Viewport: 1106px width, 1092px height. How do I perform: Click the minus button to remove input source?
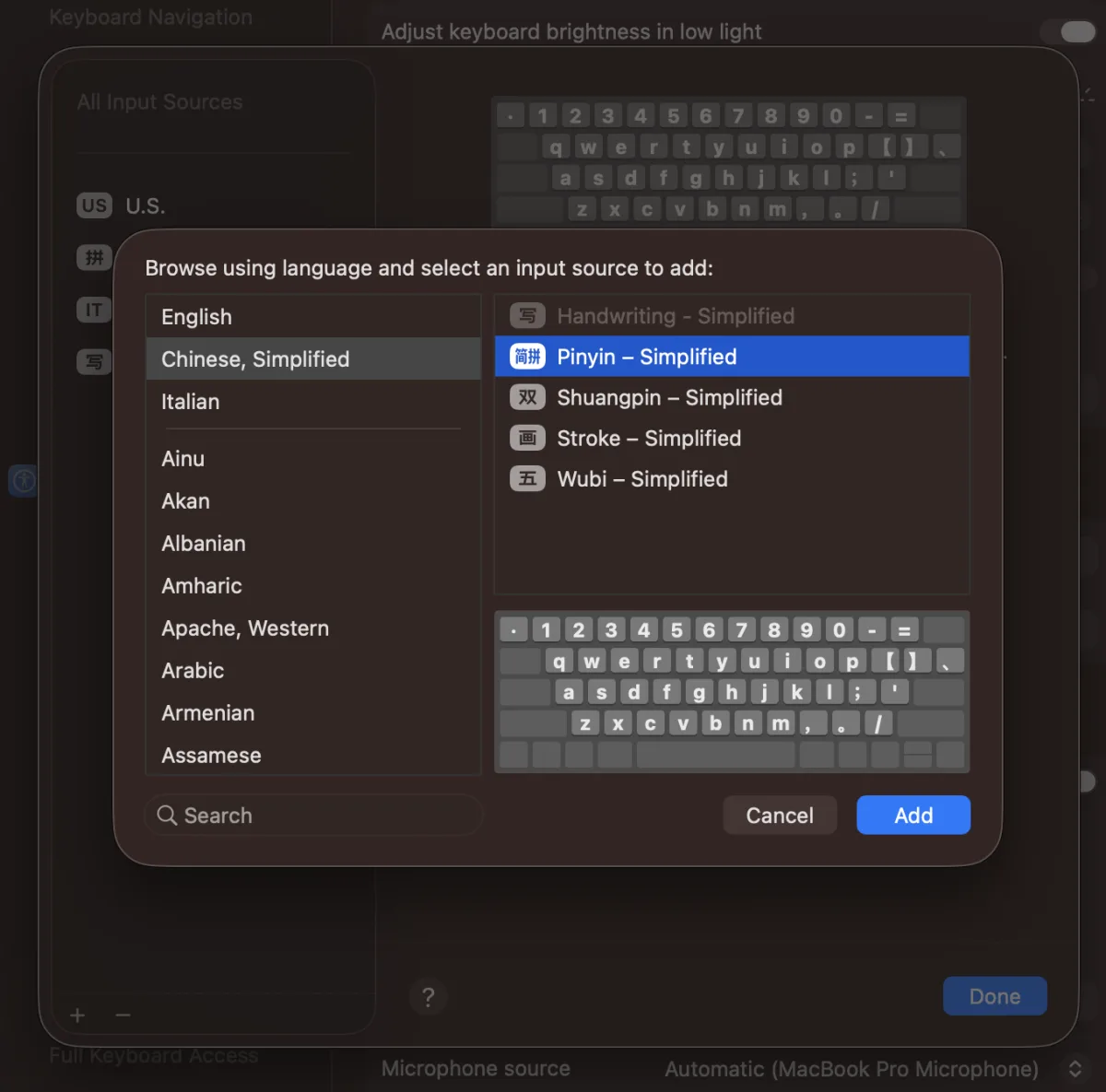(123, 1016)
